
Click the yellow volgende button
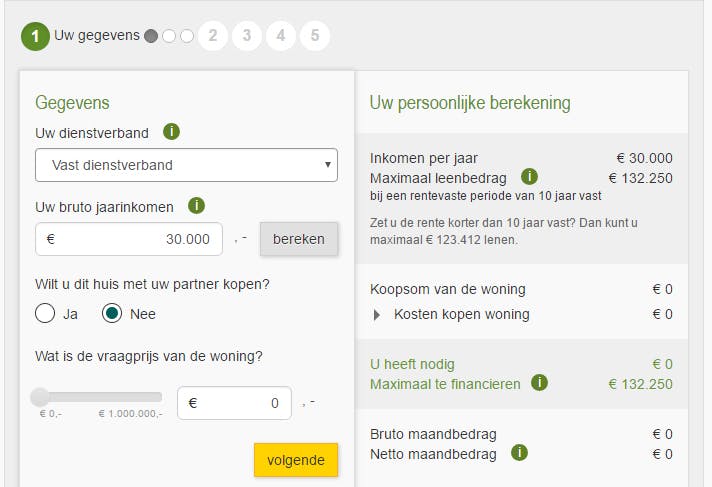click(x=295, y=460)
